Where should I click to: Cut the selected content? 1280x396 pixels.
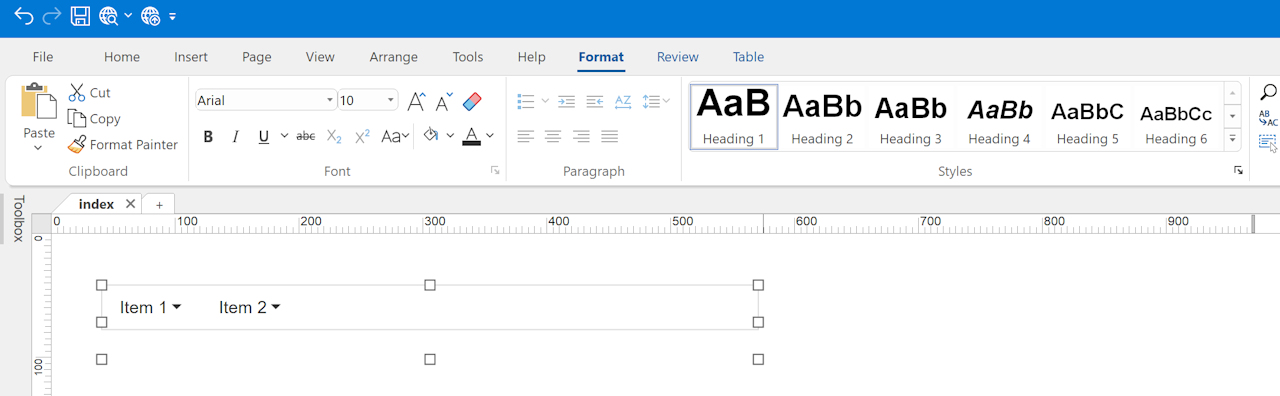point(89,93)
